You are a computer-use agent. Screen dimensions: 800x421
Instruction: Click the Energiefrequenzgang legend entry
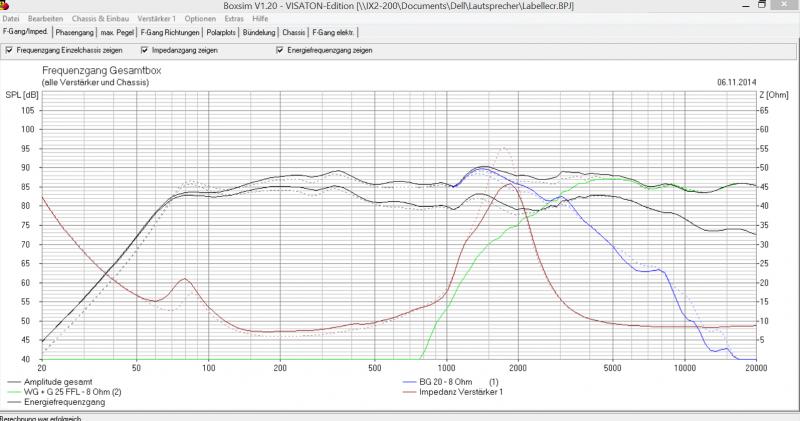56,402
